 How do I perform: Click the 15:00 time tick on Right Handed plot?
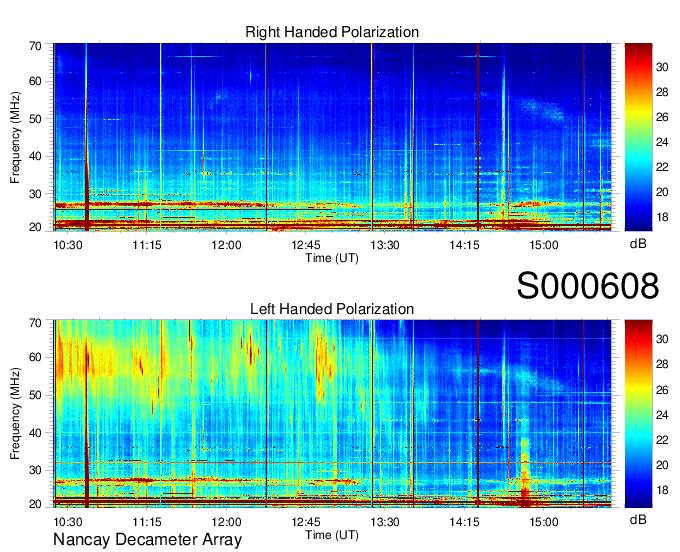click(544, 245)
